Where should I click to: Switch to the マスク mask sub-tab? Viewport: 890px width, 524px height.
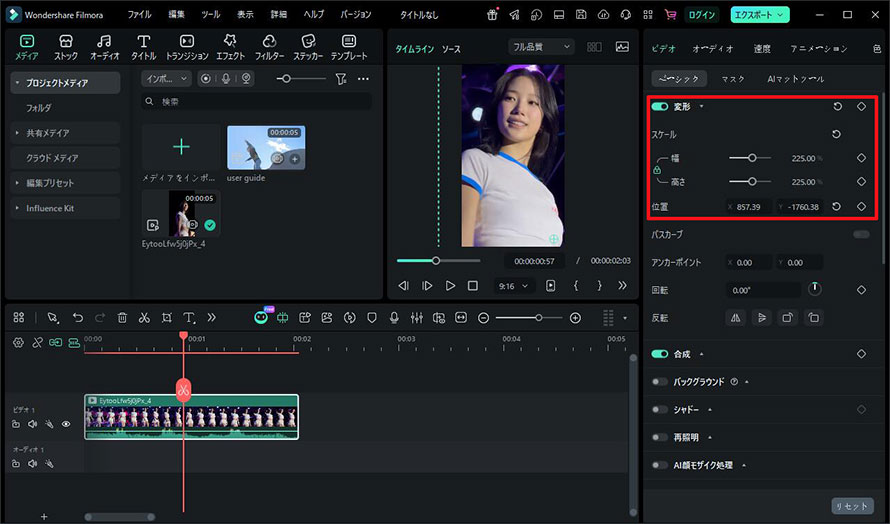pos(733,79)
